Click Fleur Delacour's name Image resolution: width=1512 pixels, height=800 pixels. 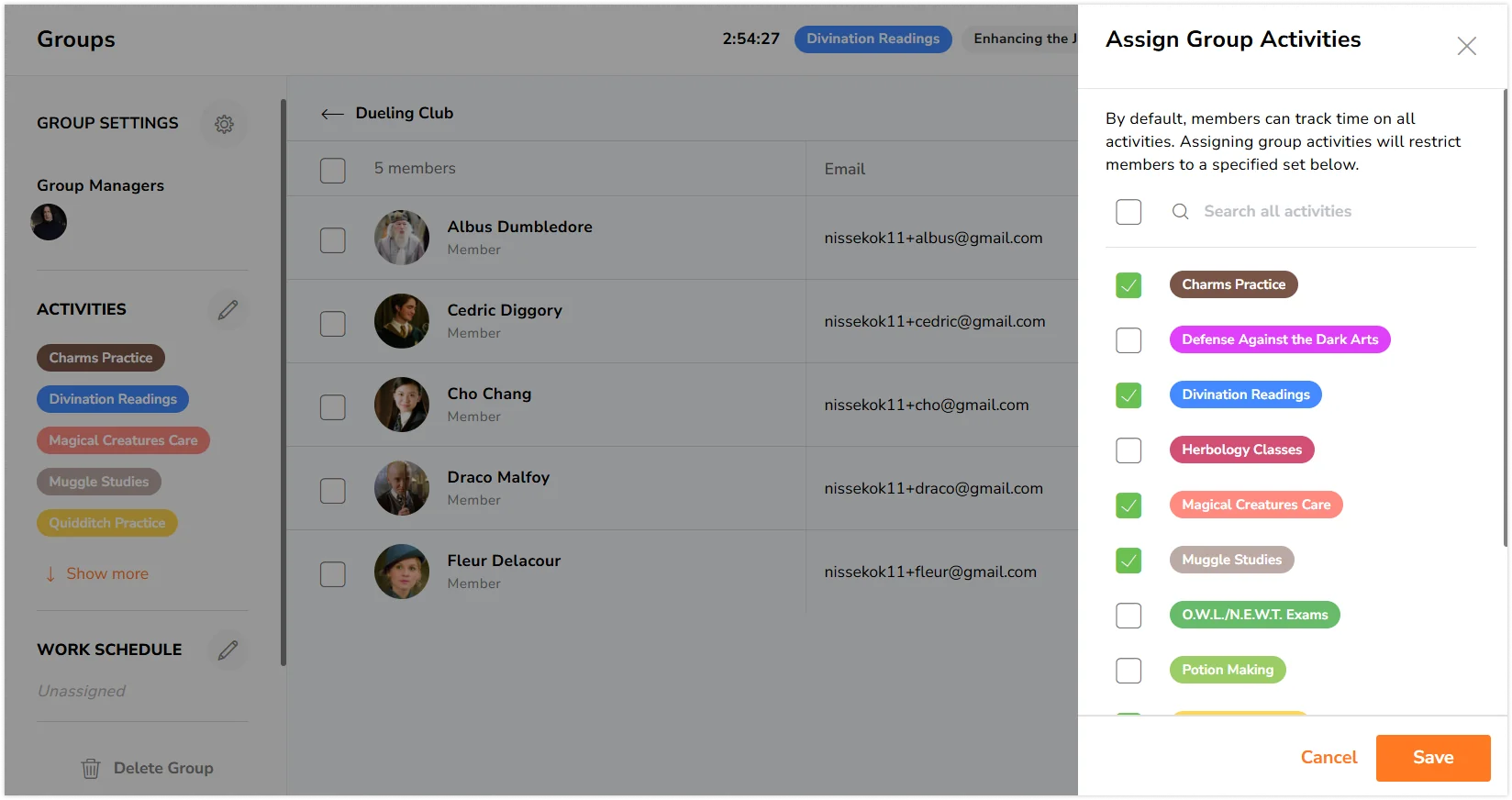(504, 561)
